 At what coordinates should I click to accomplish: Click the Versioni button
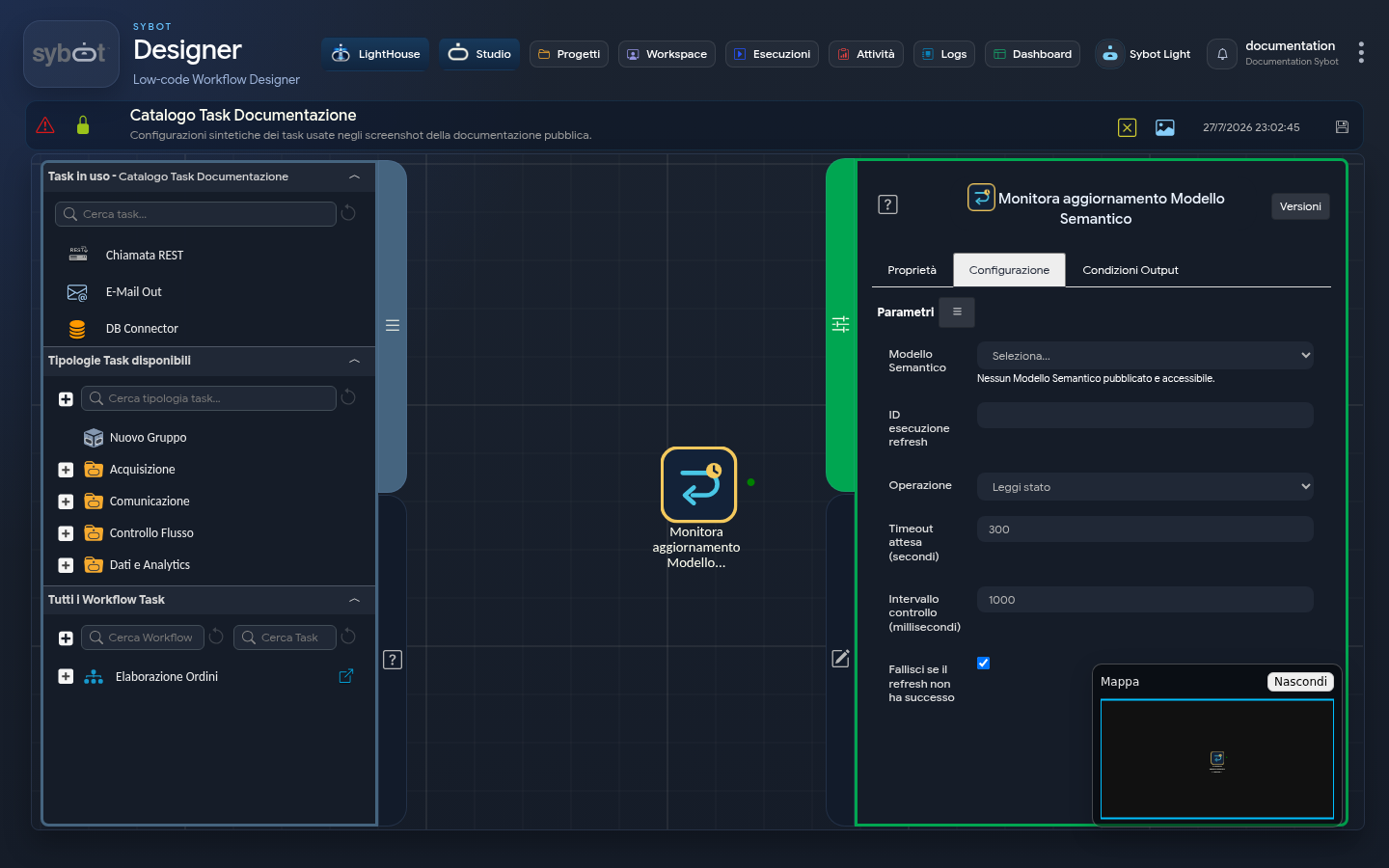[1300, 206]
